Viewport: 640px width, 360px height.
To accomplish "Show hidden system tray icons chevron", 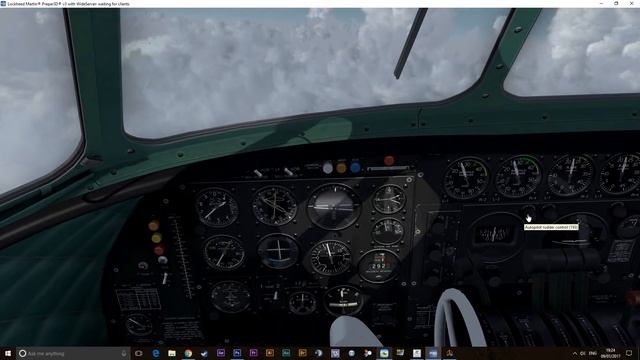I will (575, 353).
